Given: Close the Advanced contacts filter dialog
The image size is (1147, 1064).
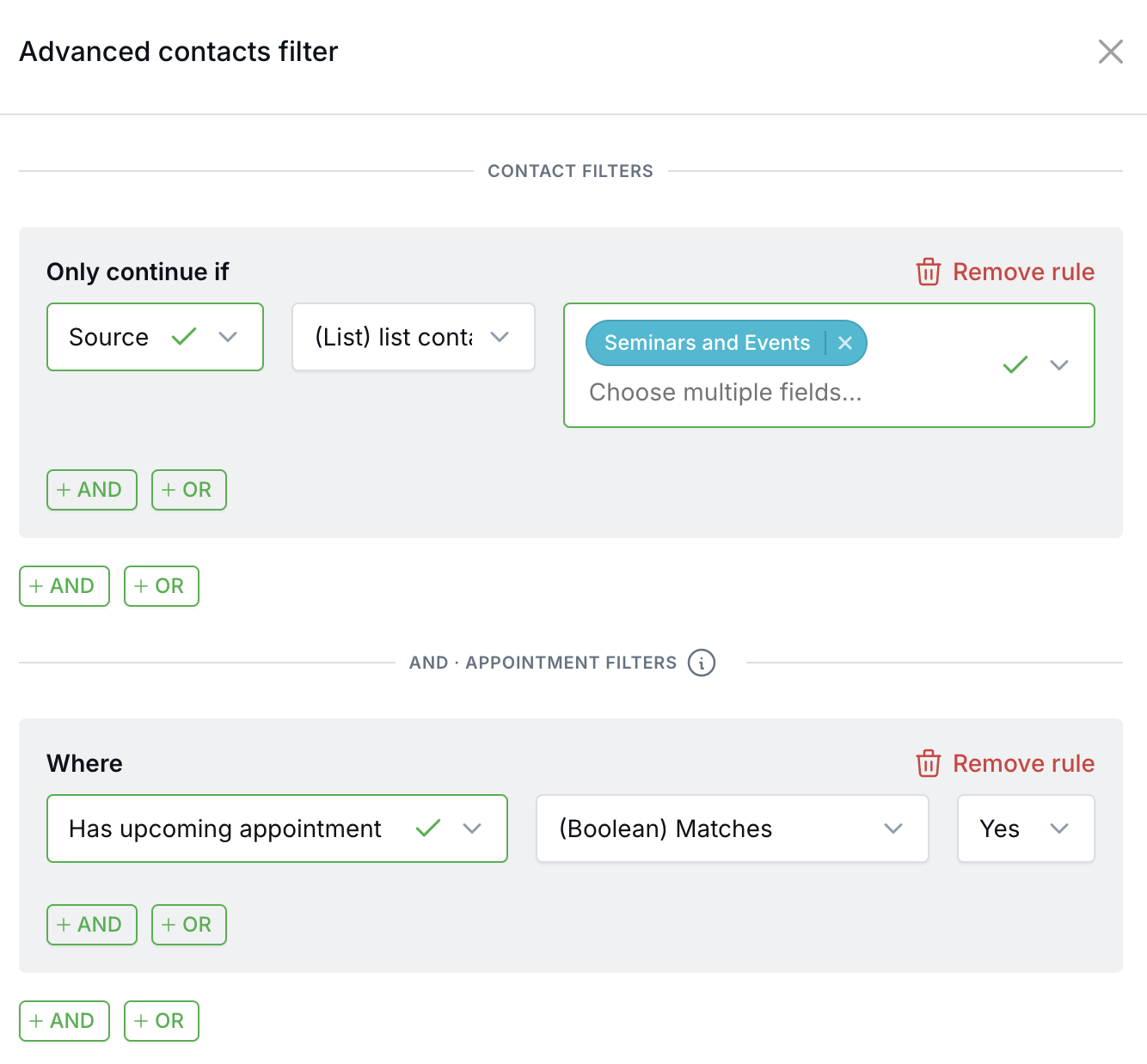Looking at the screenshot, I should tap(1110, 52).
